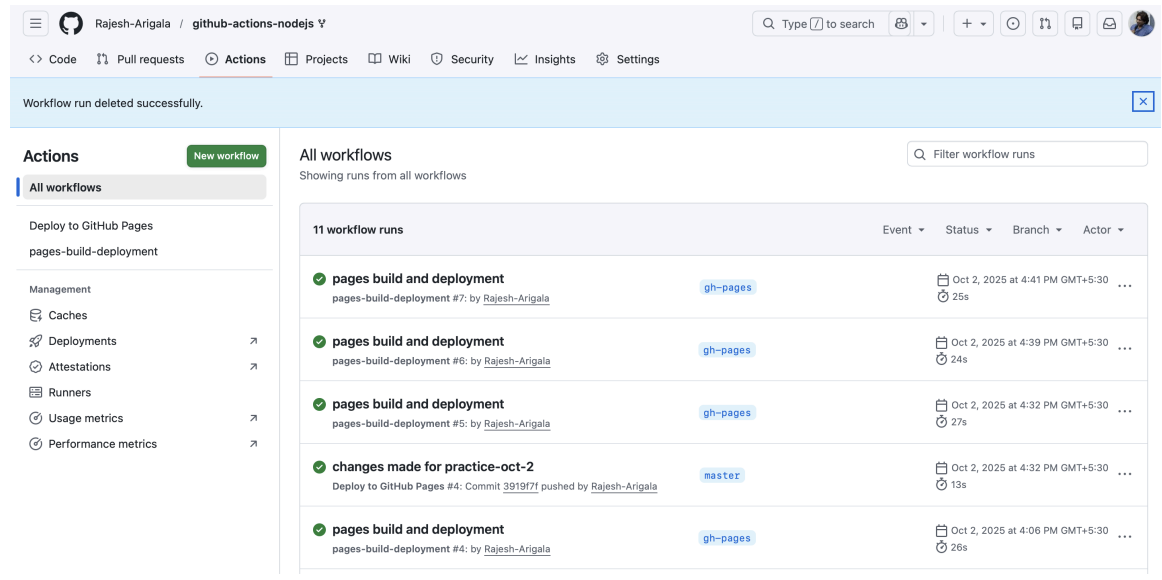Dismiss the workflow deleted banner
Image resolution: width=1162 pixels, height=580 pixels.
click(1143, 102)
